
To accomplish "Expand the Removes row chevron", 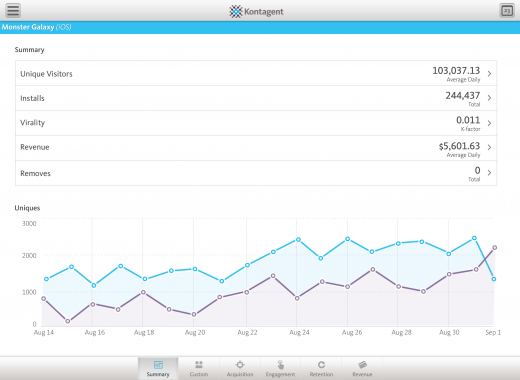I will pyautogui.click(x=489, y=173).
